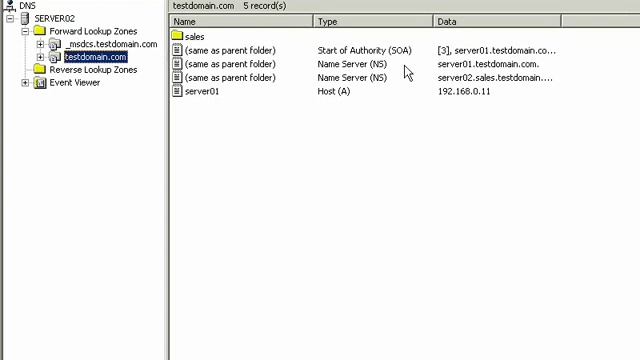Sort by the Name column header

point(241,22)
